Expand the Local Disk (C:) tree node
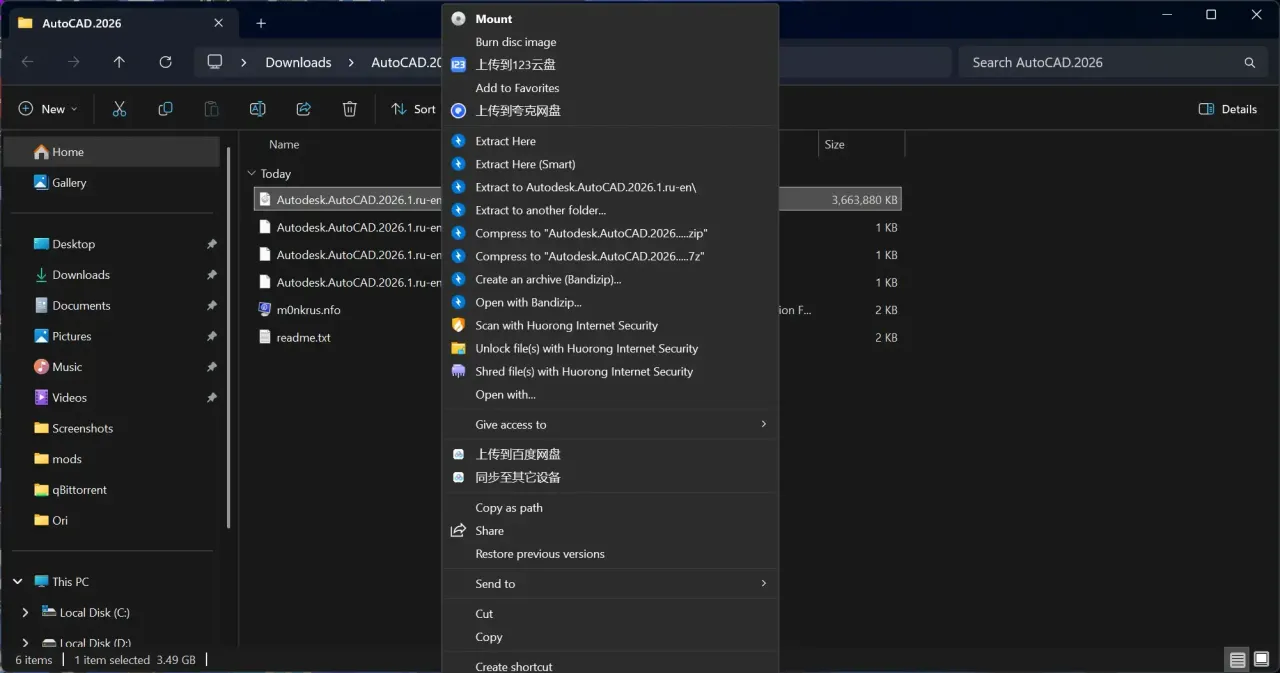The height and width of the screenshot is (673, 1280). tap(25, 613)
